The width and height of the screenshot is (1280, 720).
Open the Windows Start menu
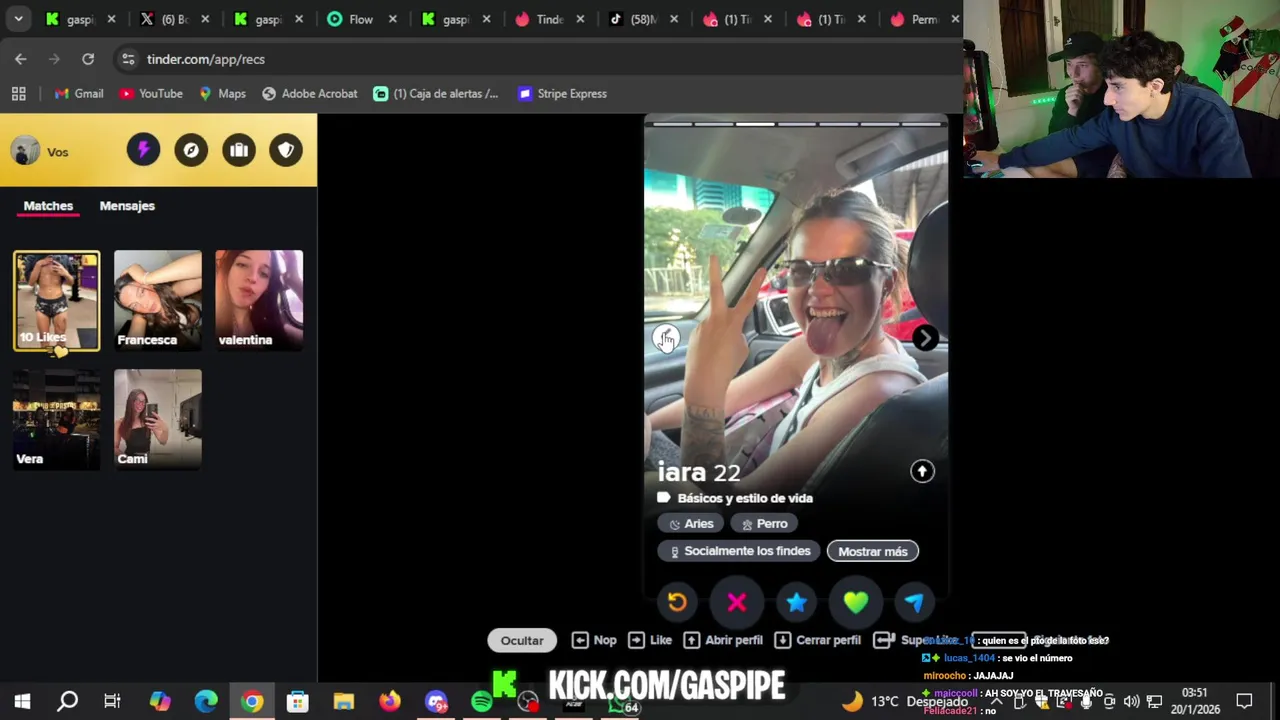pyautogui.click(x=22, y=701)
